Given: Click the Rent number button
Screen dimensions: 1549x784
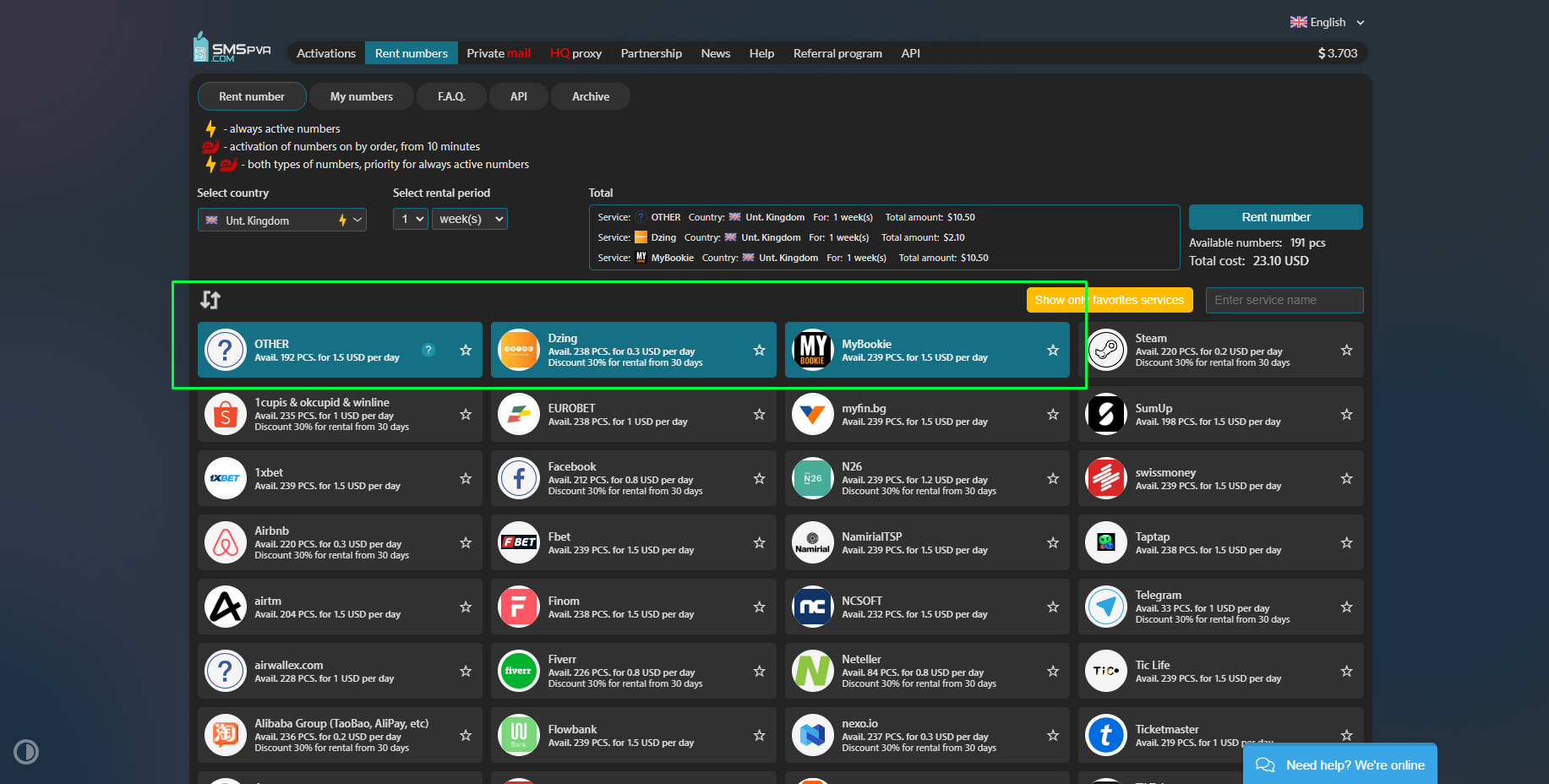Looking at the screenshot, I should coord(1276,217).
